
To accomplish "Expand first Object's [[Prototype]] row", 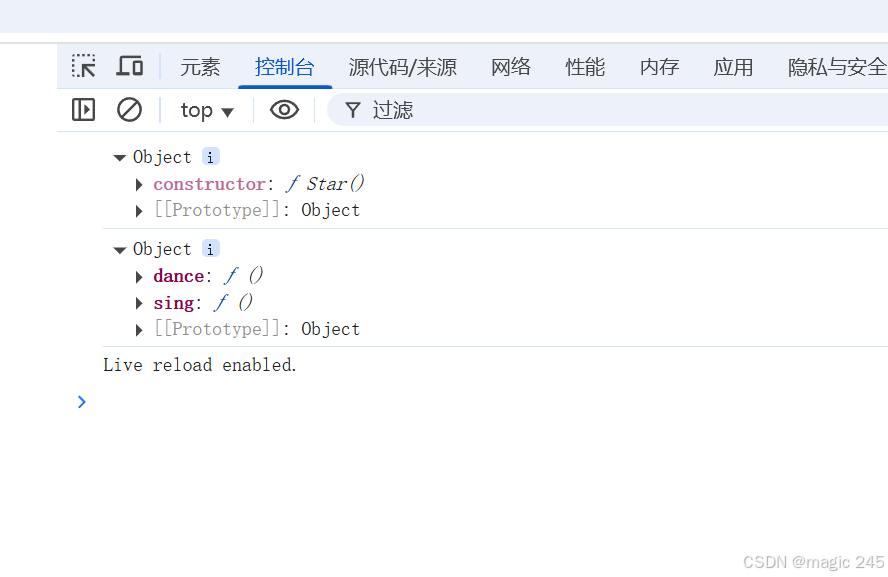I will 139,211.
